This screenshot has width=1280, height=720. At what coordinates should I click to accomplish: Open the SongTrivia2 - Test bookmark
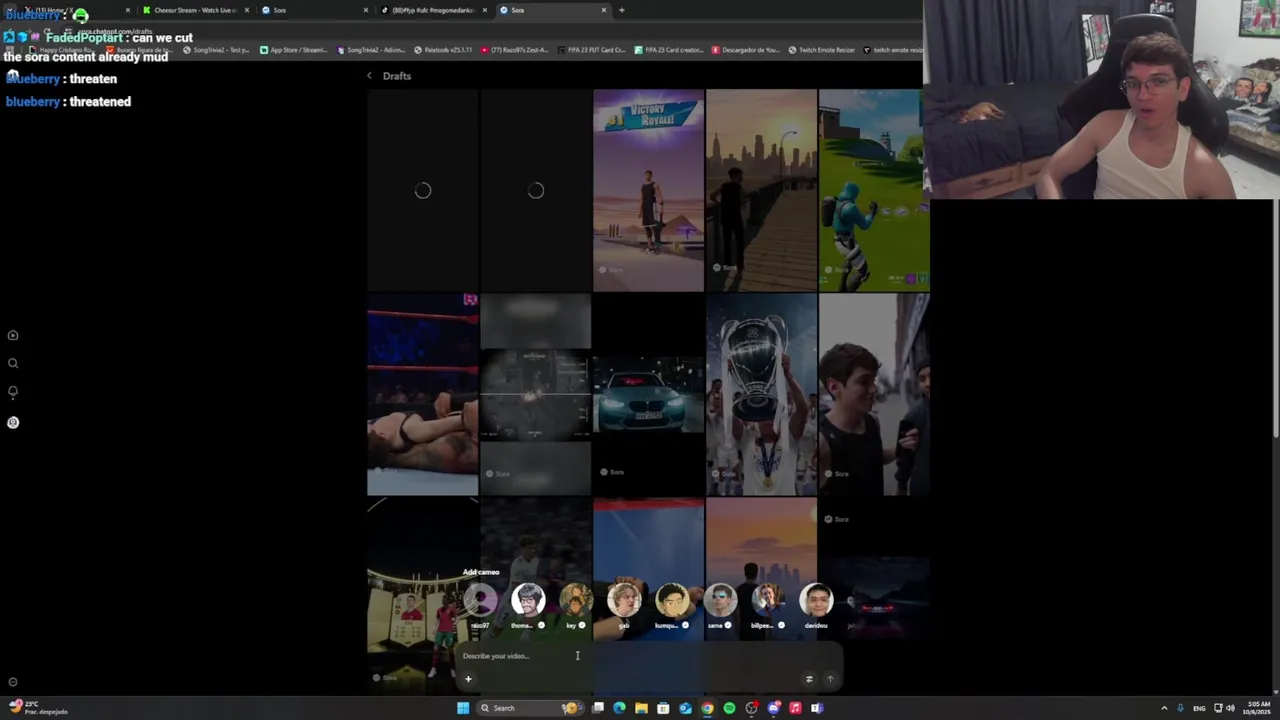[x=215, y=50]
